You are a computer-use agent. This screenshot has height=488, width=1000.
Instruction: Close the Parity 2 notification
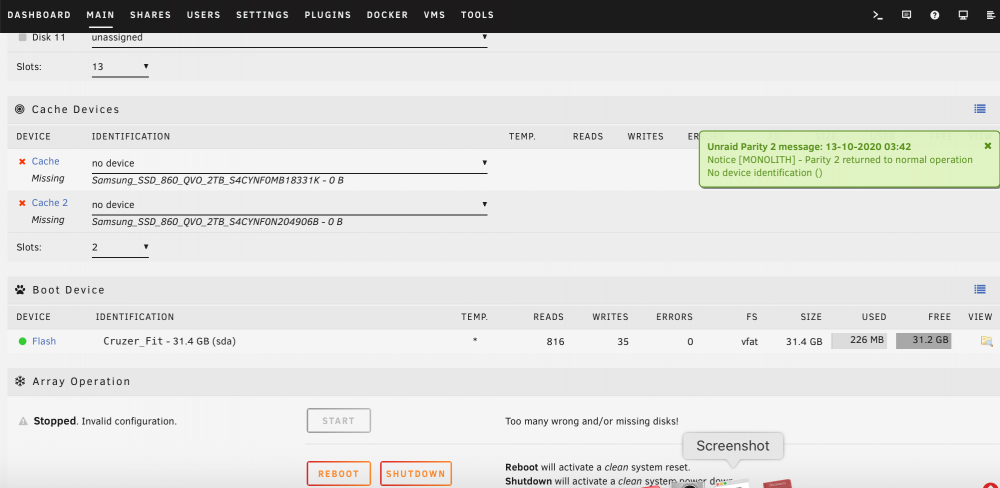[x=988, y=146]
